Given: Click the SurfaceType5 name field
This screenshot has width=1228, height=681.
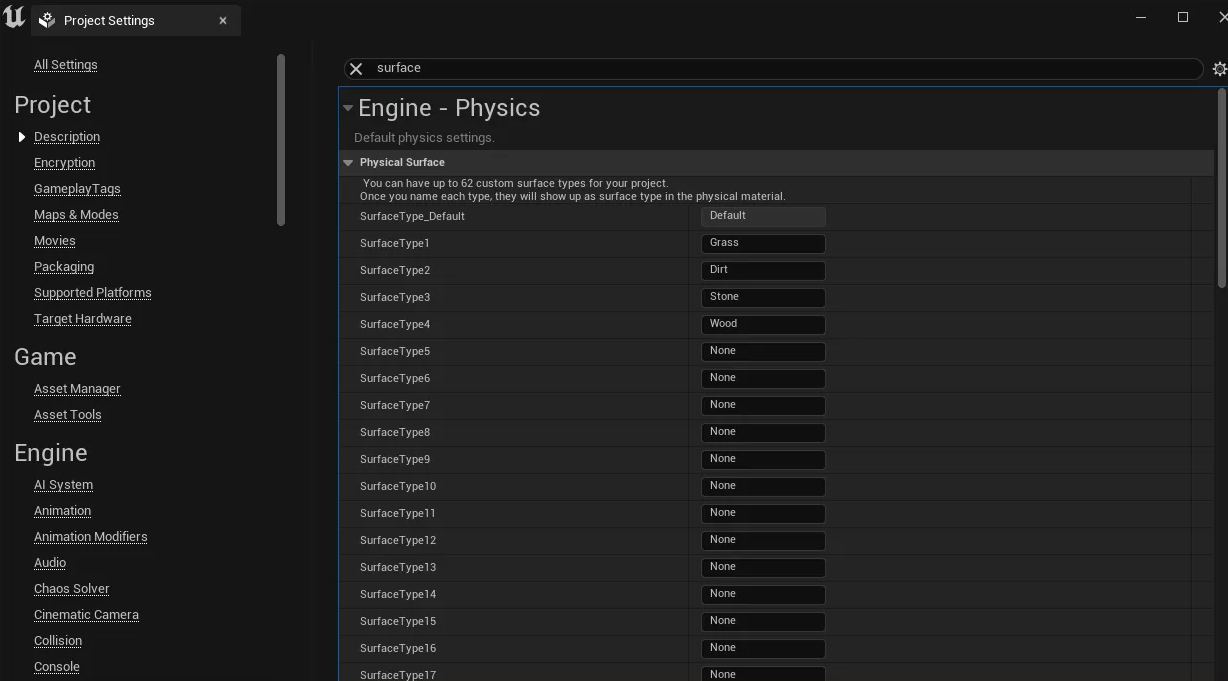Looking at the screenshot, I should tap(763, 351).
